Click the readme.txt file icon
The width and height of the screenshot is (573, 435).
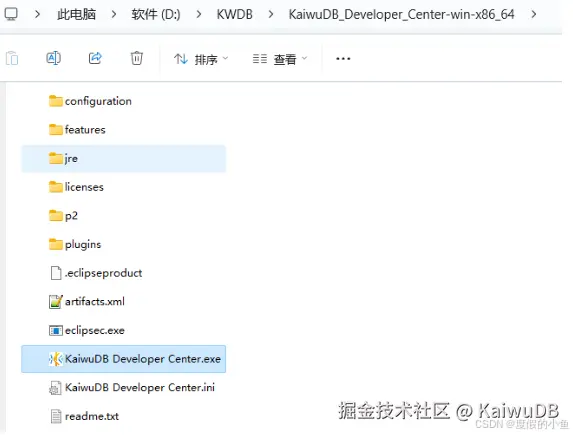point(56,416)
